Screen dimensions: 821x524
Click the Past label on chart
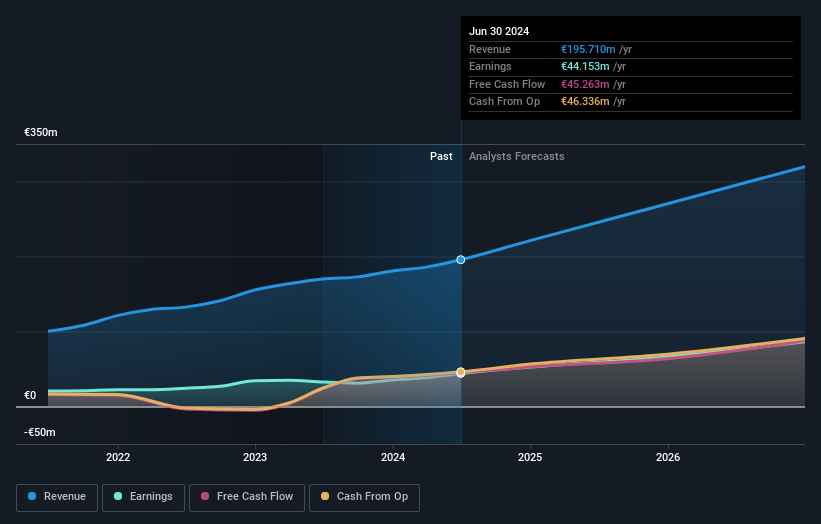coord(441,157)
